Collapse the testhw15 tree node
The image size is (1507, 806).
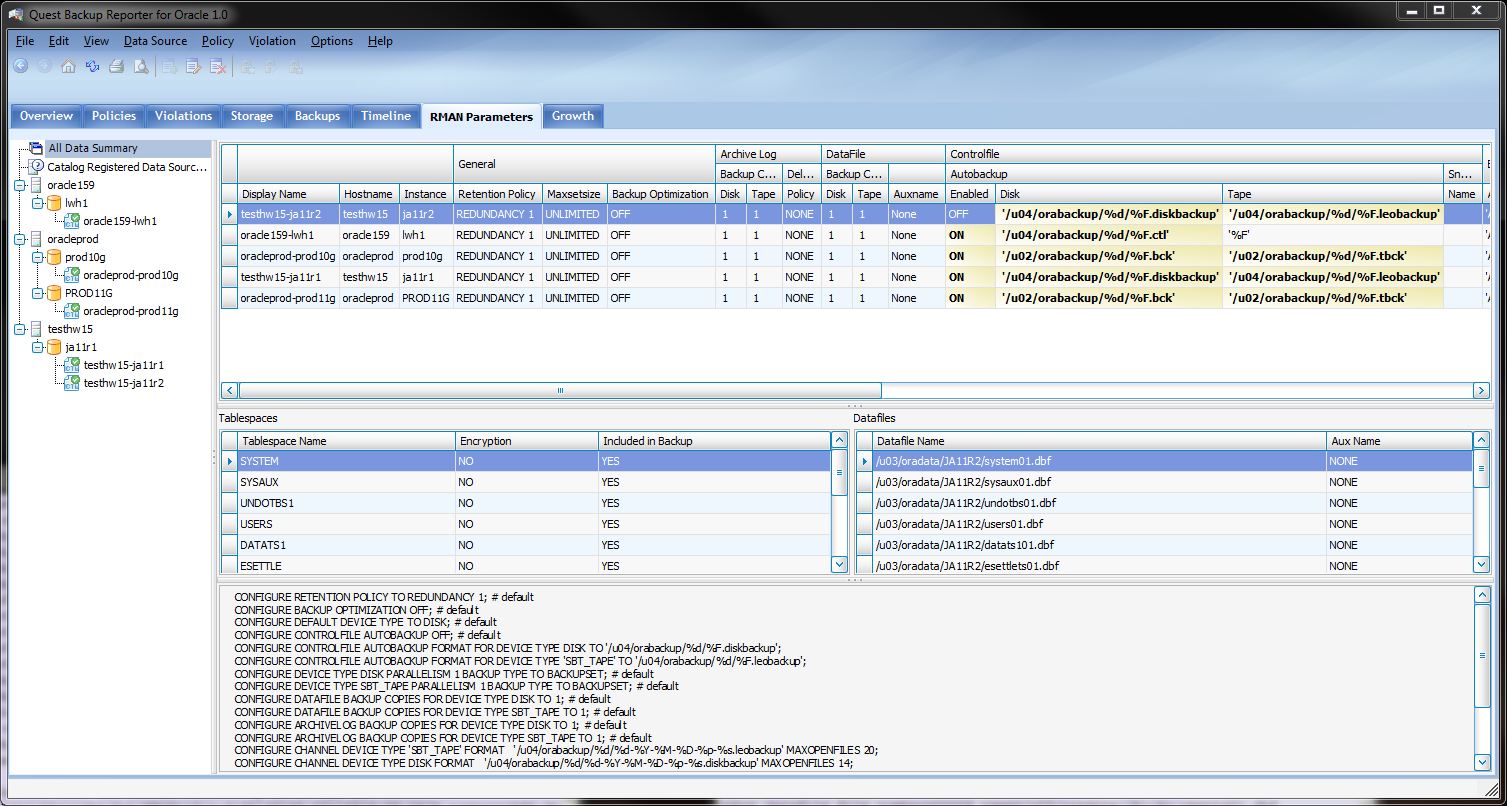tap(20, 329)
